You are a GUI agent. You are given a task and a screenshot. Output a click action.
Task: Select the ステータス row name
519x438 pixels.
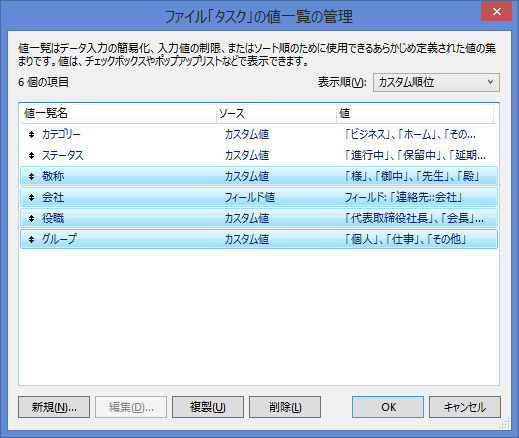tap(62, 155)
